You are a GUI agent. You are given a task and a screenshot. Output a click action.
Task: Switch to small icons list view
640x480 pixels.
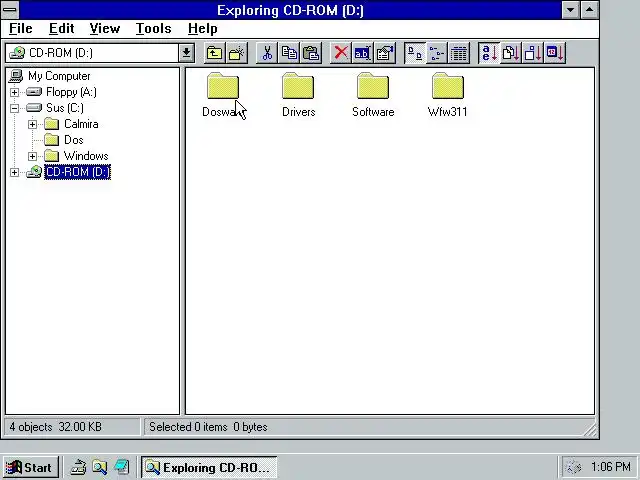(x=437, y=53)
